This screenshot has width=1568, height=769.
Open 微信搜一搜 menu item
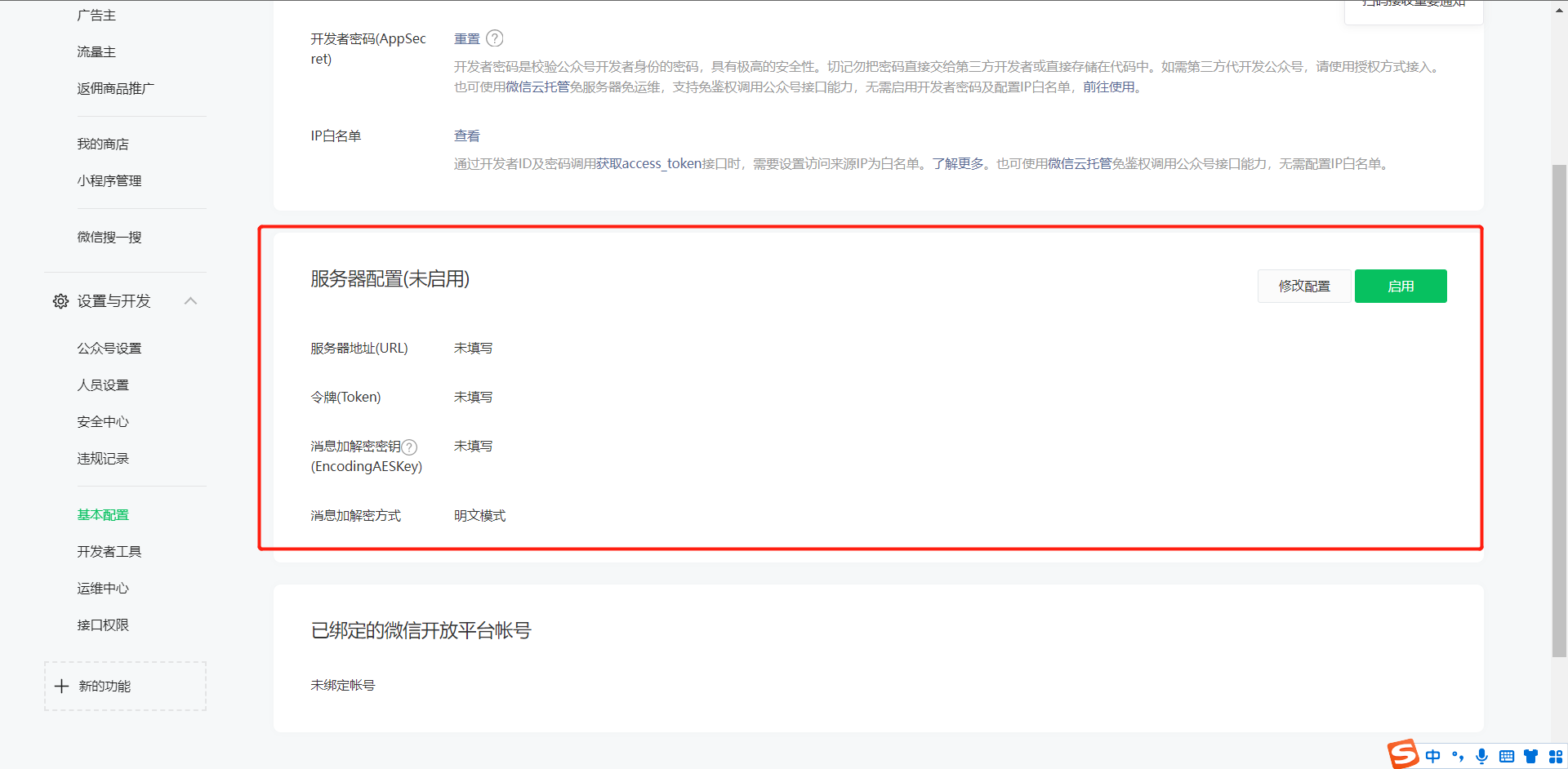pyautogui.click(x=109, y=238)
